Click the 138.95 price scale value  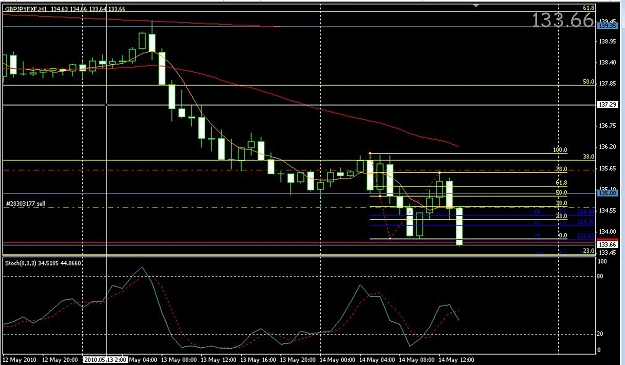click(607, 41)
